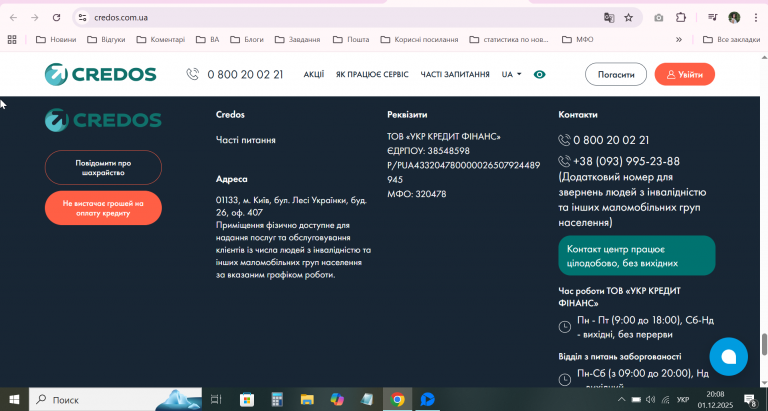Viewport: 768px width, 411px height.
Task: Click the Credos logo in the header
Action: point(100,74)
